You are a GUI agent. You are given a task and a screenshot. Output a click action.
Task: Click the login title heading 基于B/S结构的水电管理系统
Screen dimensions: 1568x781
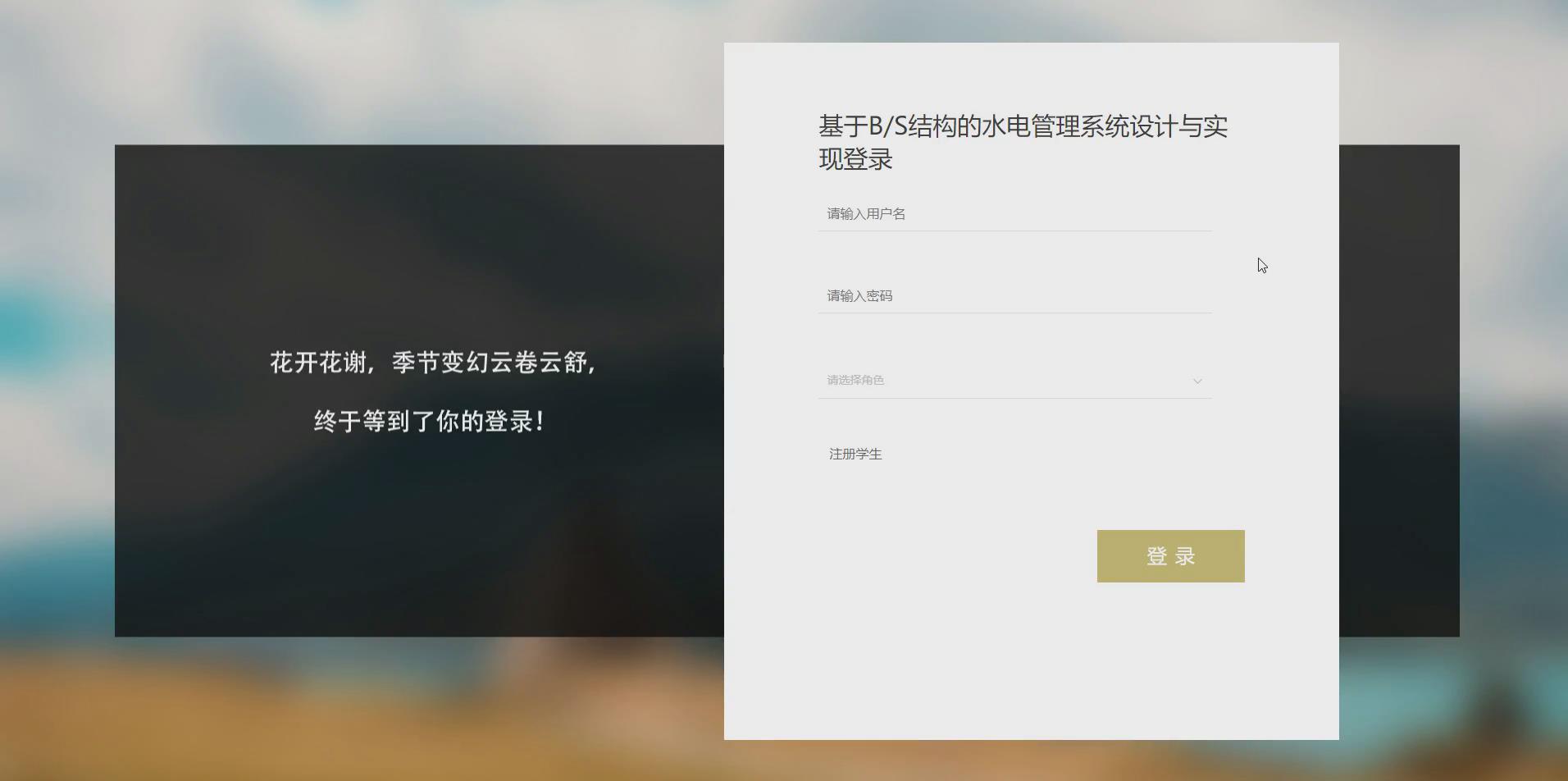(1023, 126)
